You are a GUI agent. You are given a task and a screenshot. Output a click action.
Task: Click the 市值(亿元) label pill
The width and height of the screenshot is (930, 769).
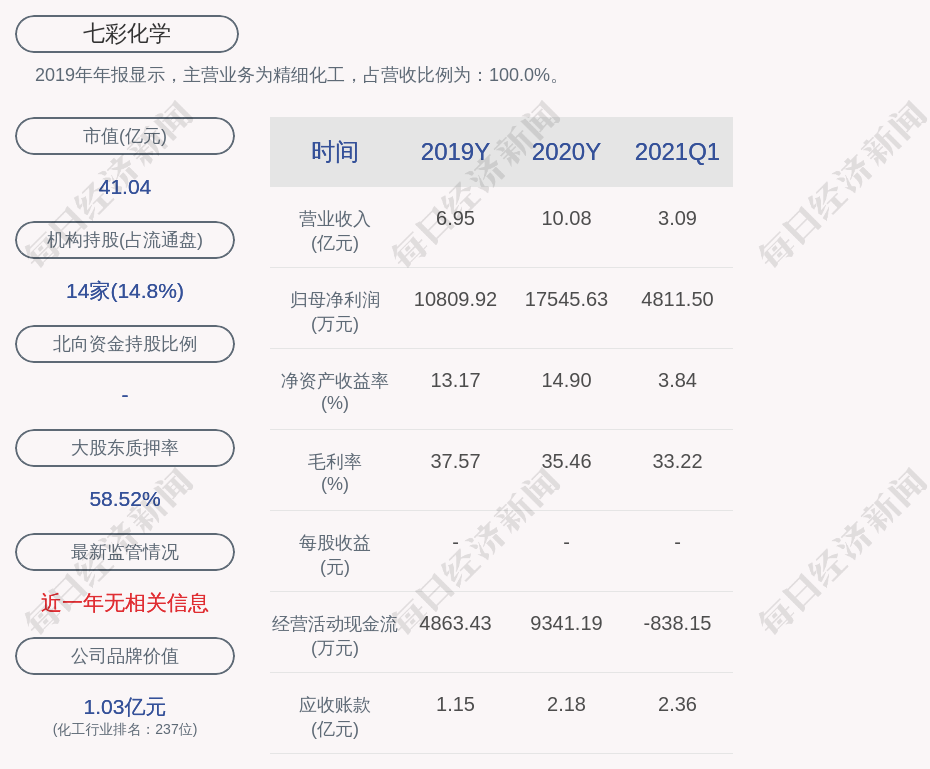(x=125, y=136)
